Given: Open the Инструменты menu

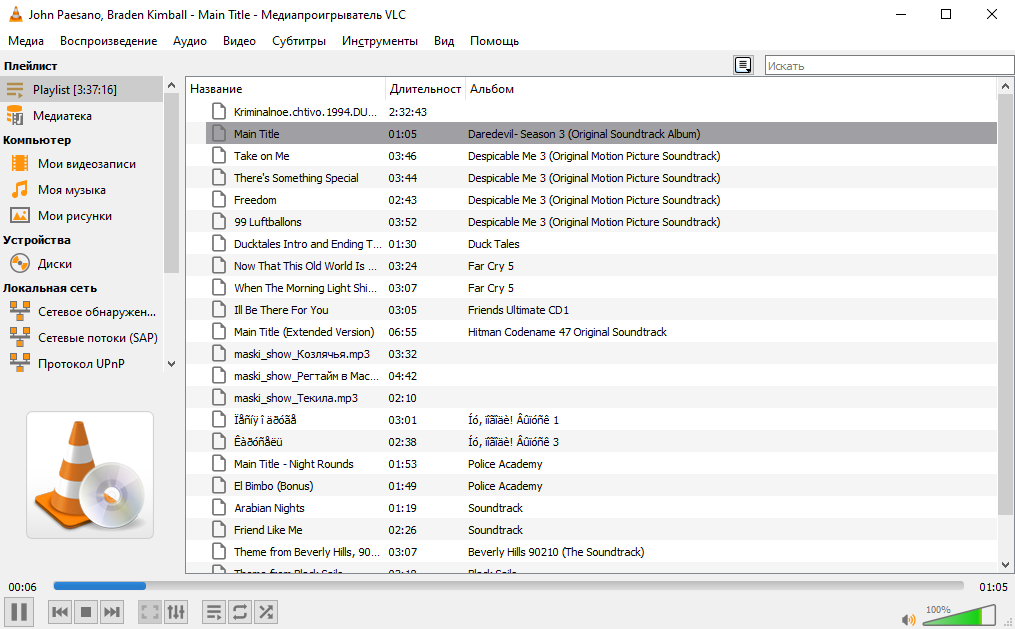Looking at the screenshot, I should [x=380, y=41].
